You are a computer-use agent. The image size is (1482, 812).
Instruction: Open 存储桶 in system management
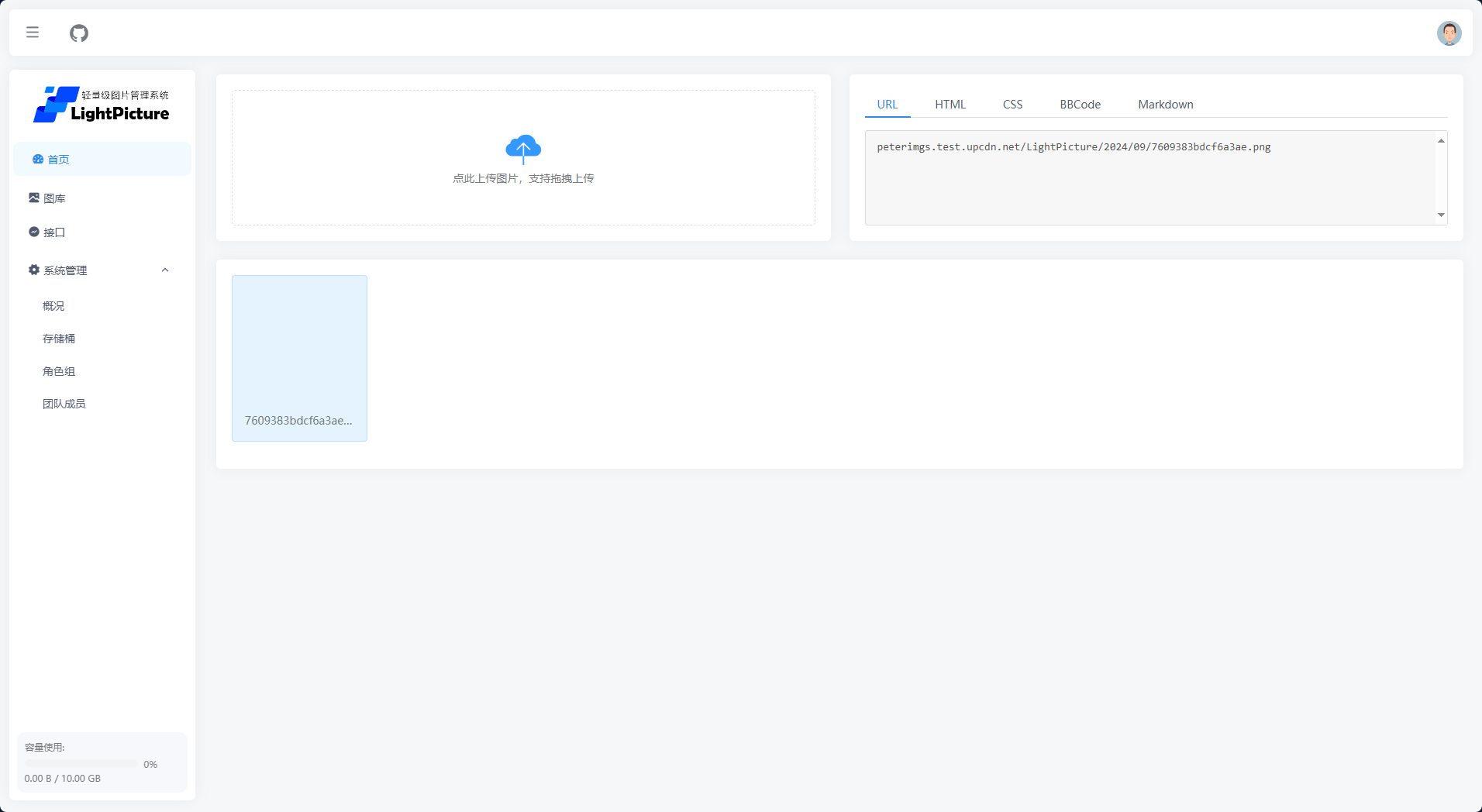click(x=59, y=339)
